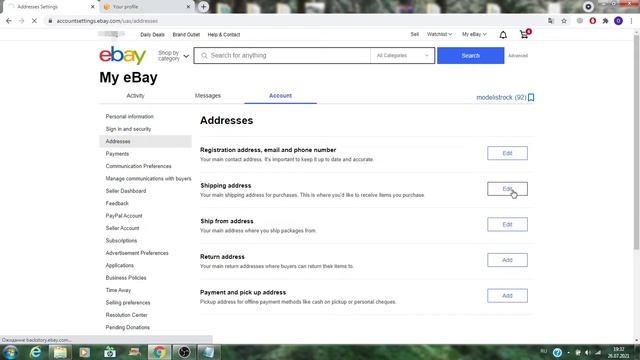Launch Internet Explorer from the taskbar
This screenshot has width=640, height=360.
click(36, 352)
